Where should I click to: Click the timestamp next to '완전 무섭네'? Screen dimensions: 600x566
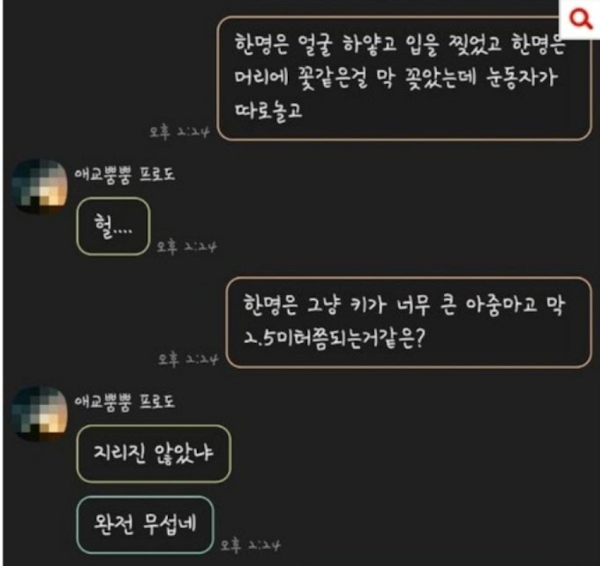[250, 545]
